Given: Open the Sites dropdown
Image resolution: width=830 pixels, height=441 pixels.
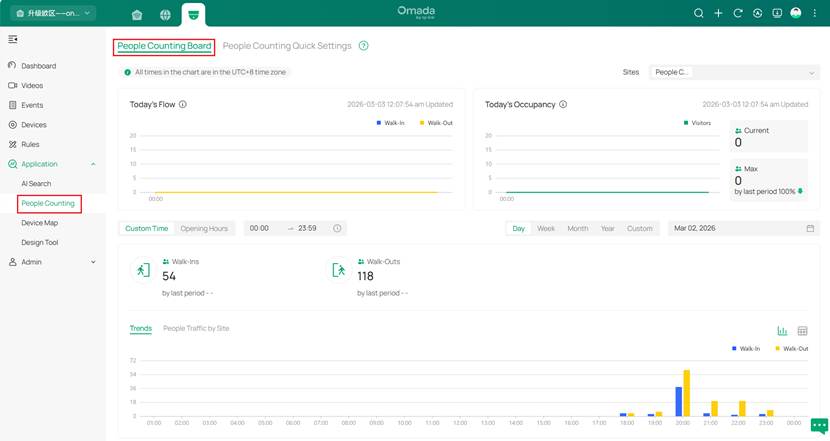Looking at the screenshot, I should click(734, 72).
